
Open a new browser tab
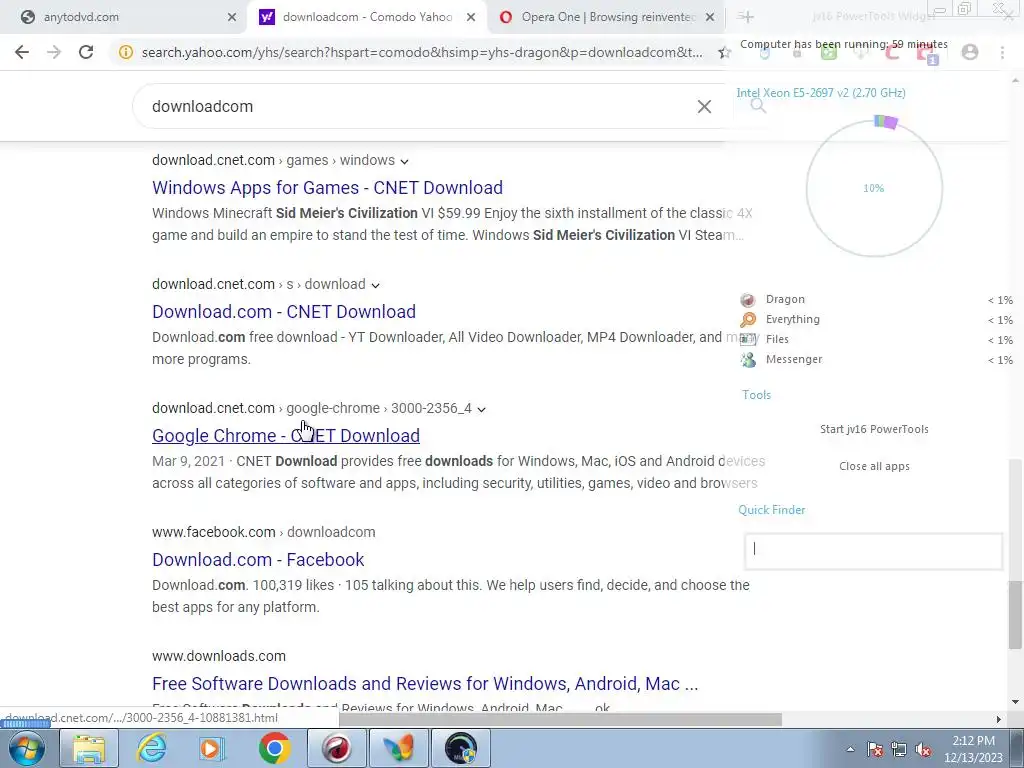(x=747, y=17)
